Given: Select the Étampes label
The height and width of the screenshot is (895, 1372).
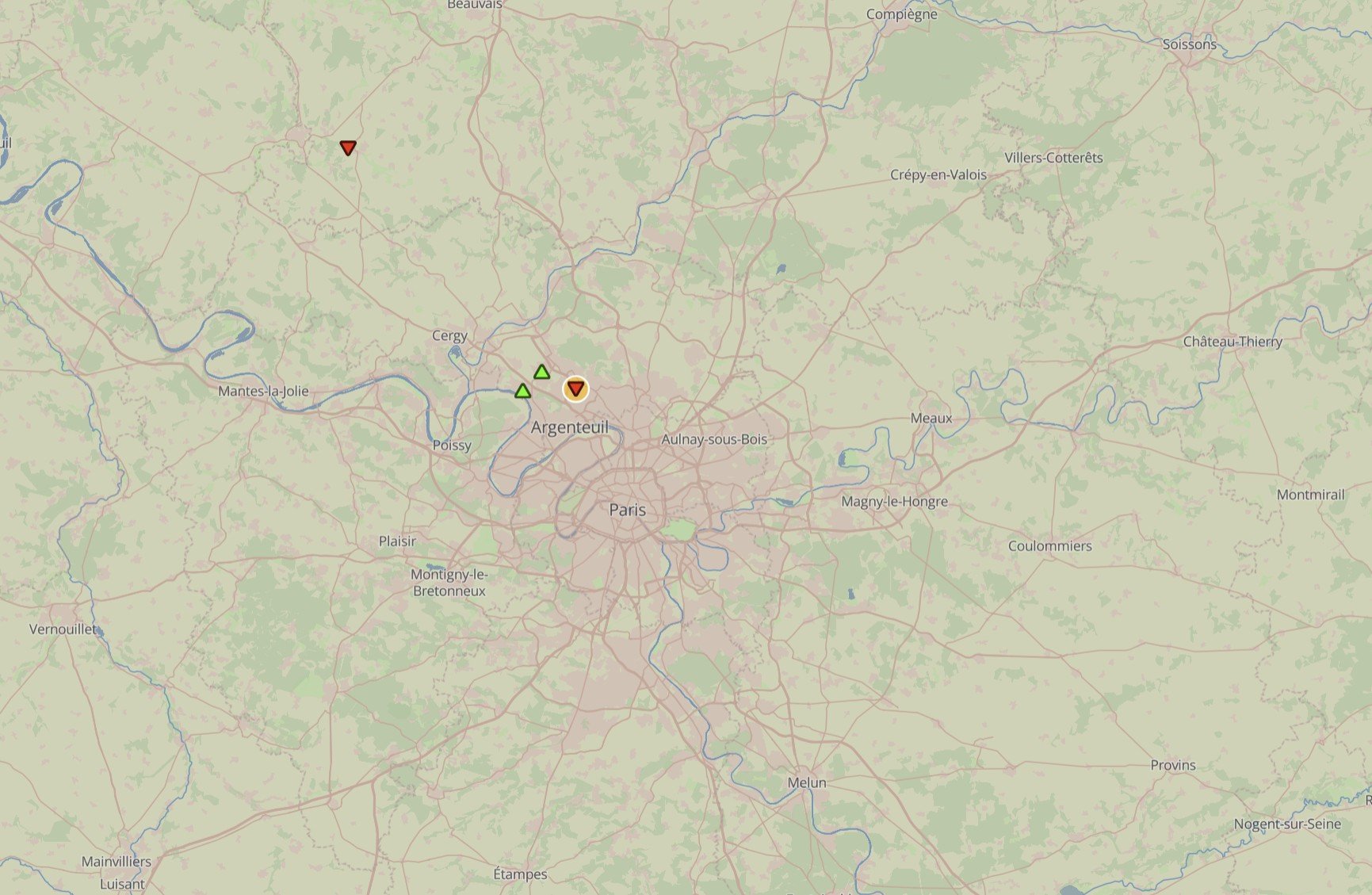Looking at the screenshot, I should tap(520, 874).
